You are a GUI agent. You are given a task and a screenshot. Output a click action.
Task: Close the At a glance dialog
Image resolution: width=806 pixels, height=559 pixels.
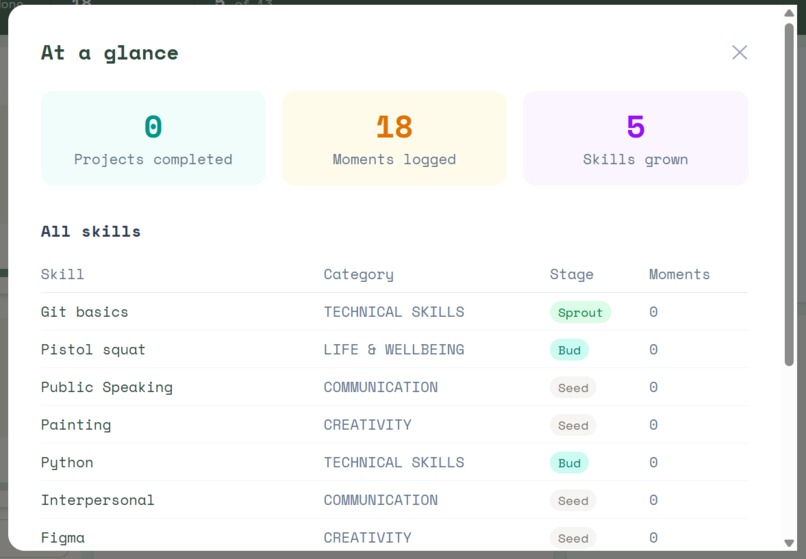coord(739,52)
